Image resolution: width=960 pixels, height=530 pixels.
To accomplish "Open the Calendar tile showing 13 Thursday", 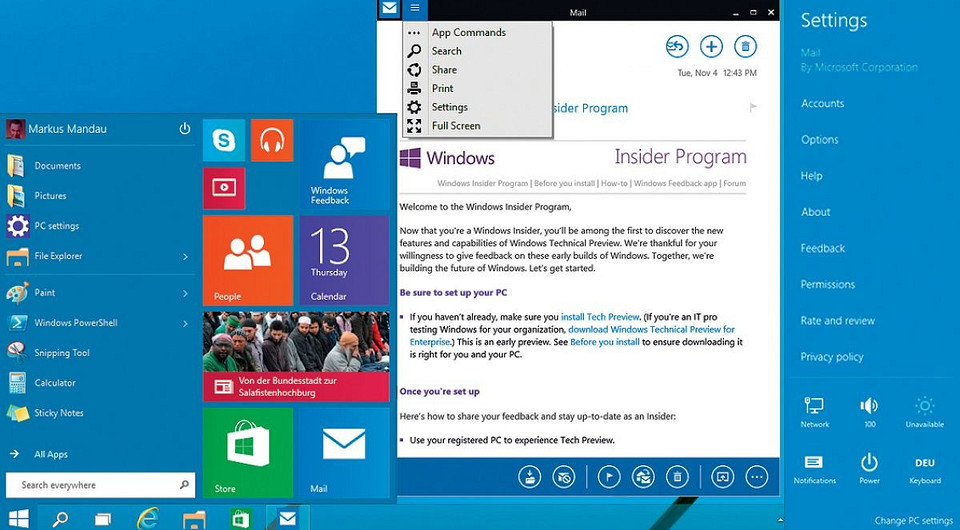I will click(x=344, y=260).
